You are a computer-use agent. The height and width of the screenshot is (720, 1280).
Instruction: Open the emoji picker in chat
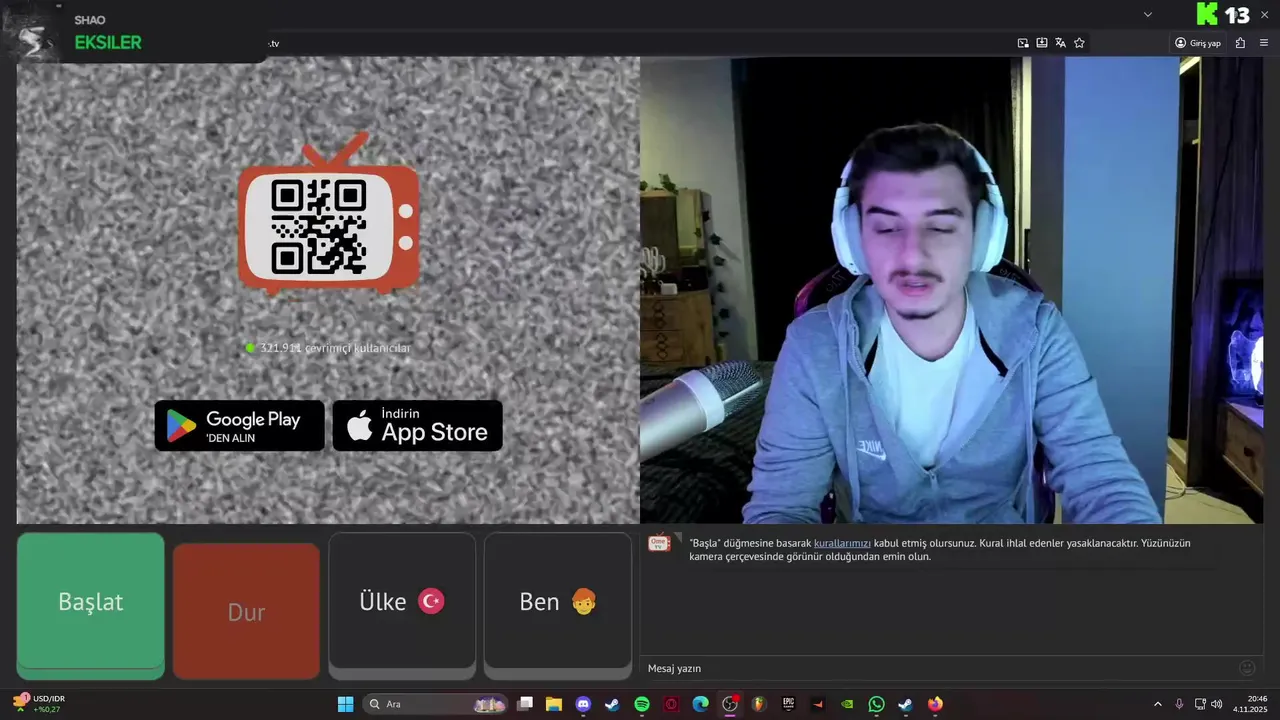coord(1247,668)
